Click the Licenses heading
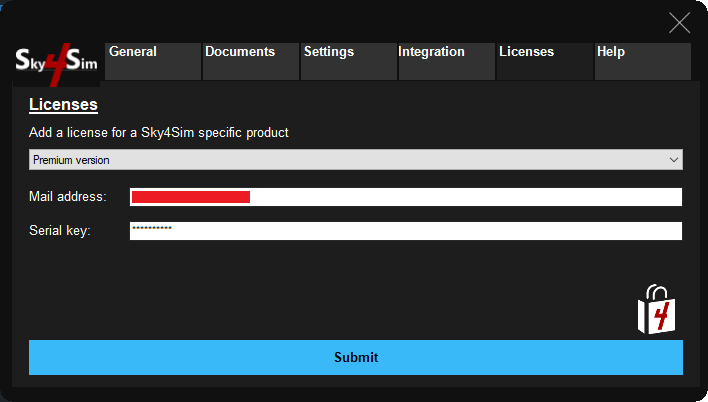The image size is (708, 402). coord(63,105)
